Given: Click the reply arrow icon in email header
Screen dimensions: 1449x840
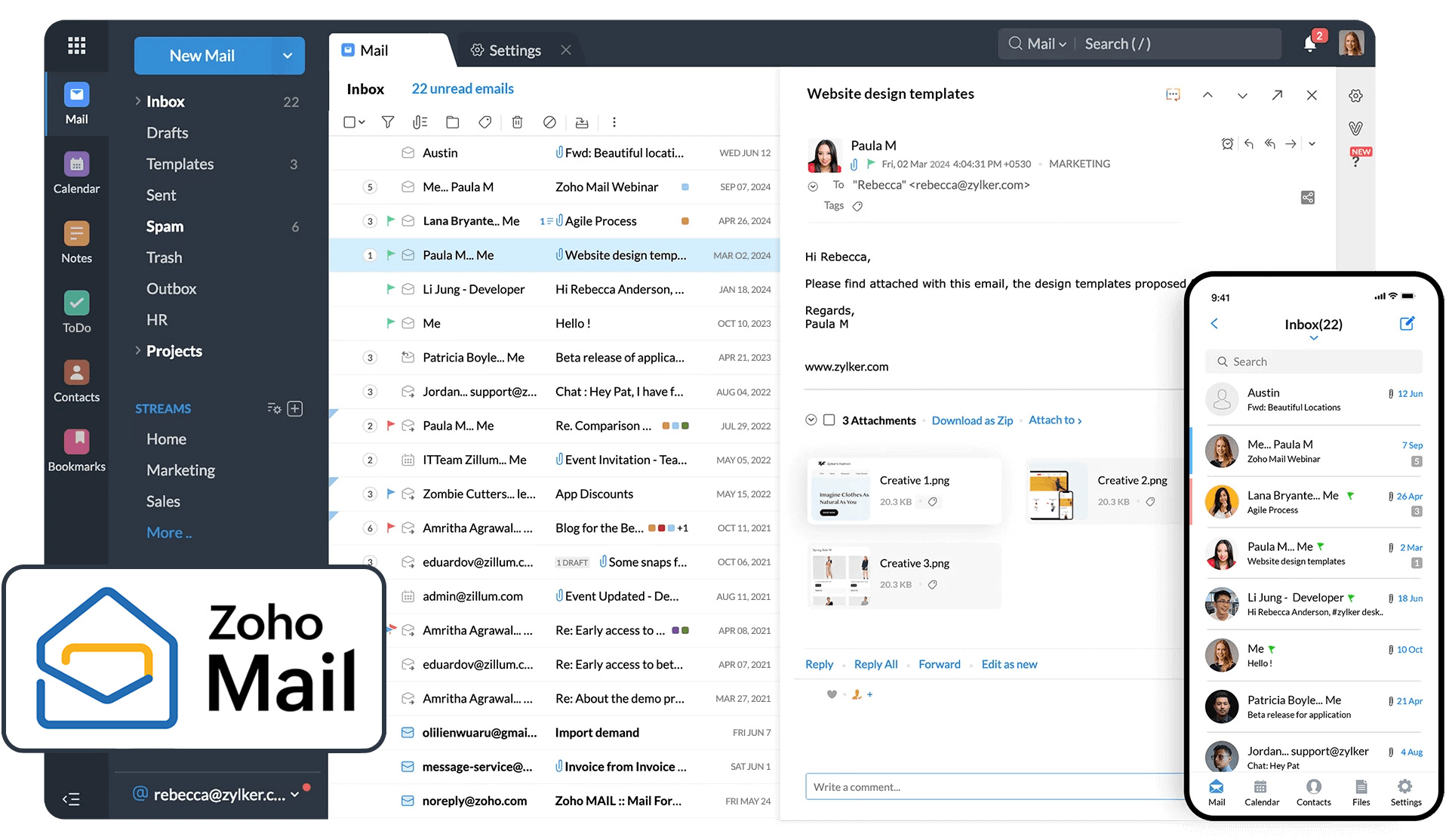Looking at the screenshot, I should [x=1248, y=143].
